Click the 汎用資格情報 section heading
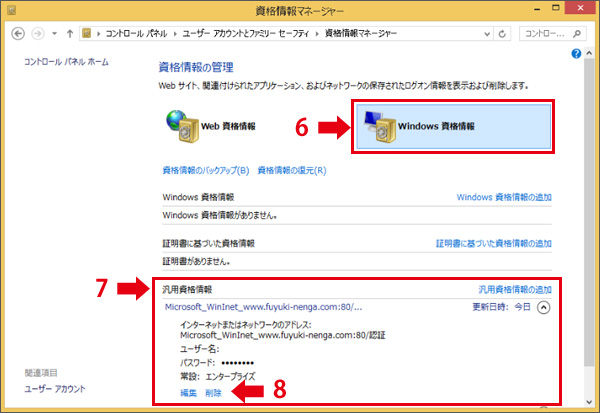This screenshot has height=413, width=600. coord(187,290)
